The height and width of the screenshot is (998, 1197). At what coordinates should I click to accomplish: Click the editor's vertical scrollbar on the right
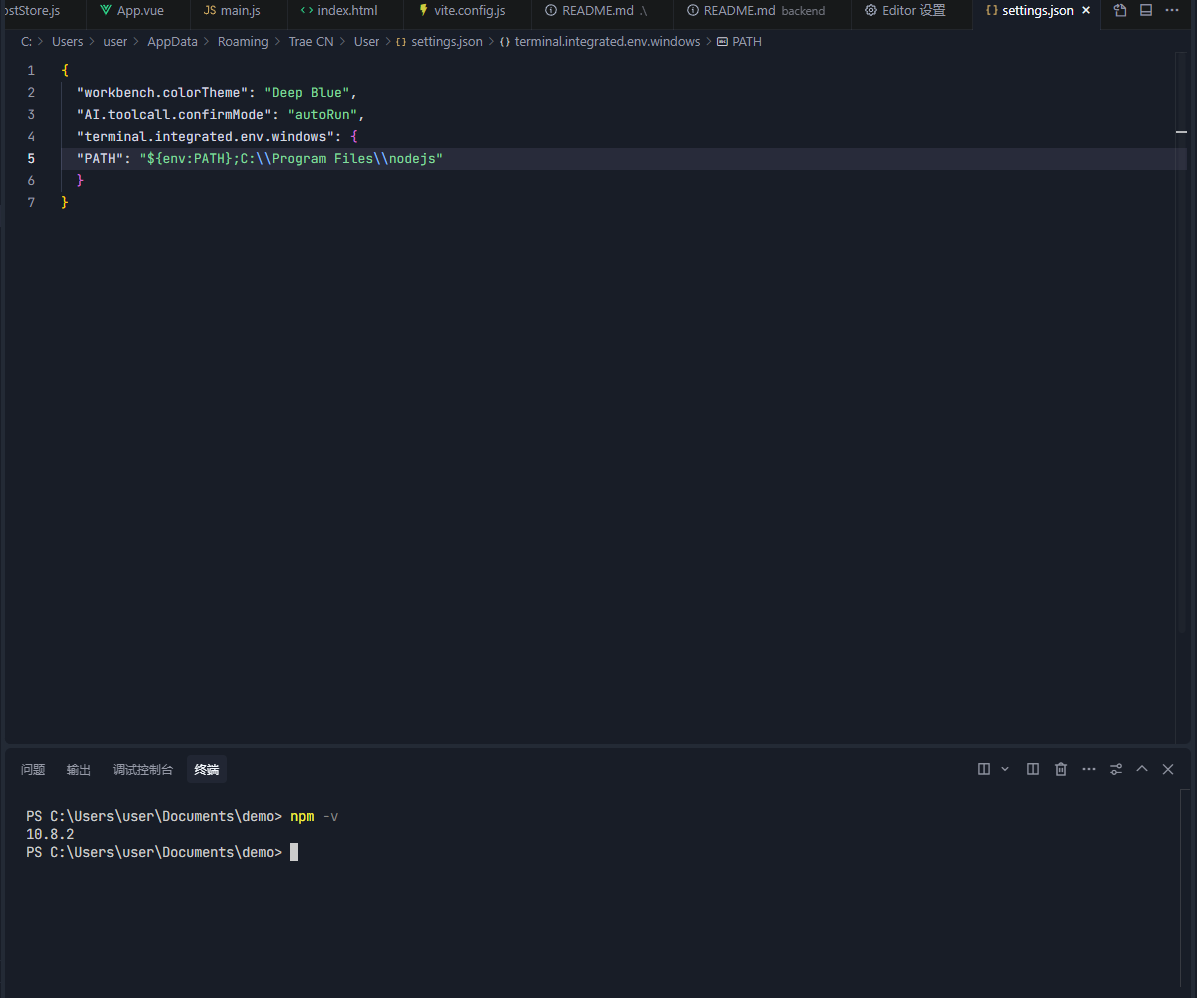[1181, 131]
